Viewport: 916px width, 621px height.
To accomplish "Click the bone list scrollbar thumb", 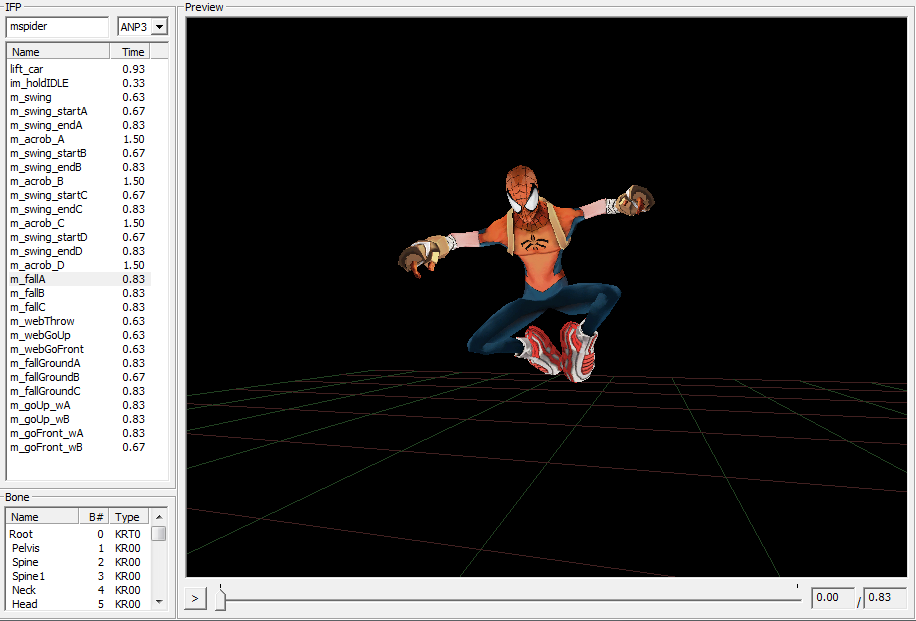I will (158, 533).
